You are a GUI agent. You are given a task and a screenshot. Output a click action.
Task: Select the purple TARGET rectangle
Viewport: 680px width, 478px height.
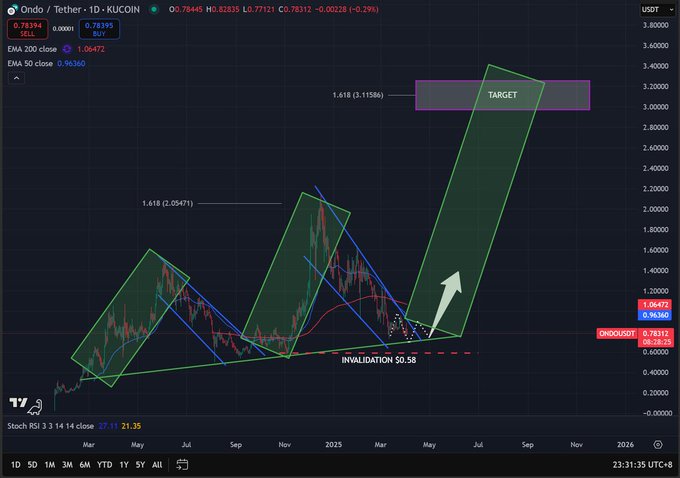point(502,95)
